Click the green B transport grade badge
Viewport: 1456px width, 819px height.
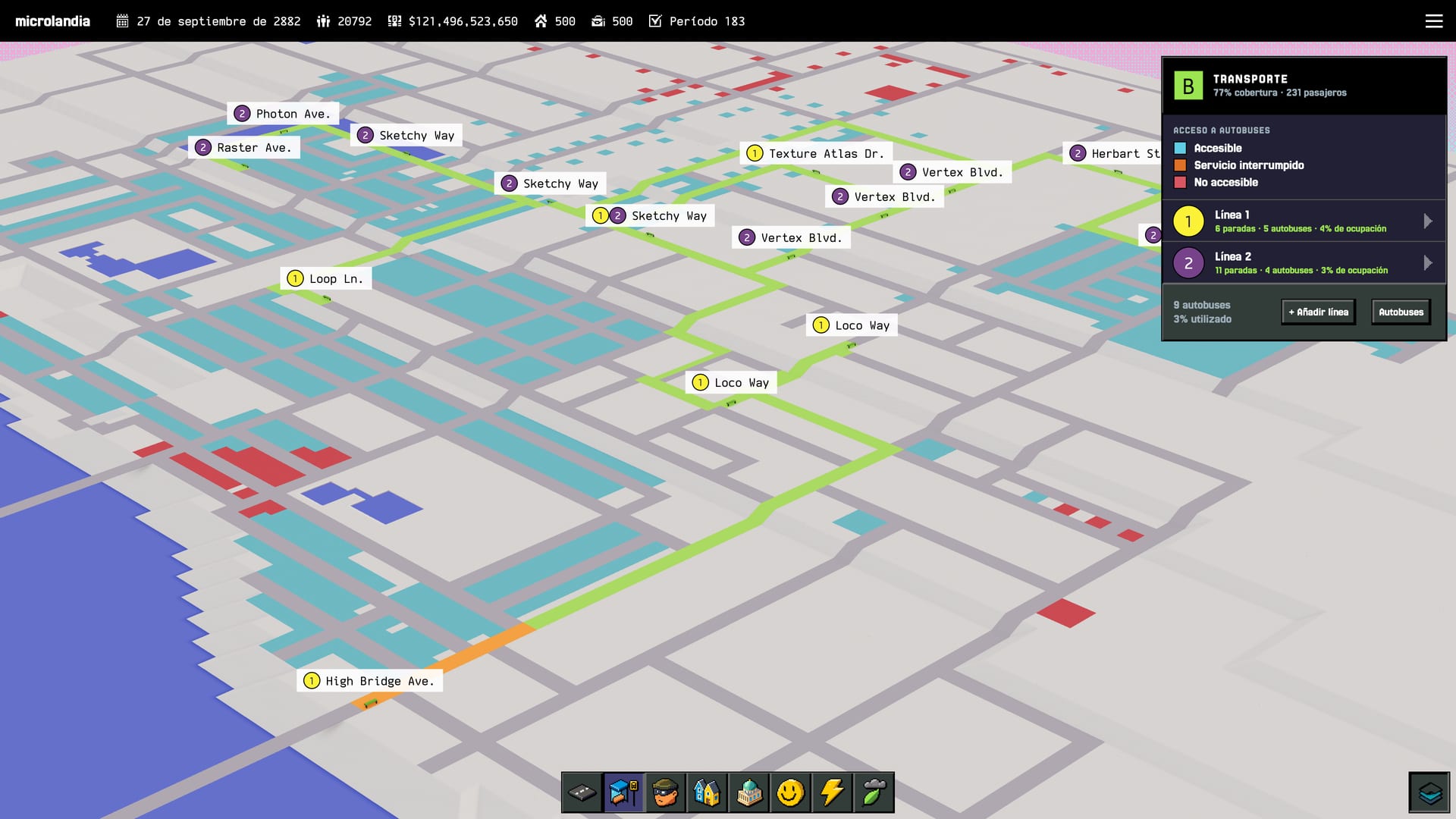click(x=1188, y=86)
